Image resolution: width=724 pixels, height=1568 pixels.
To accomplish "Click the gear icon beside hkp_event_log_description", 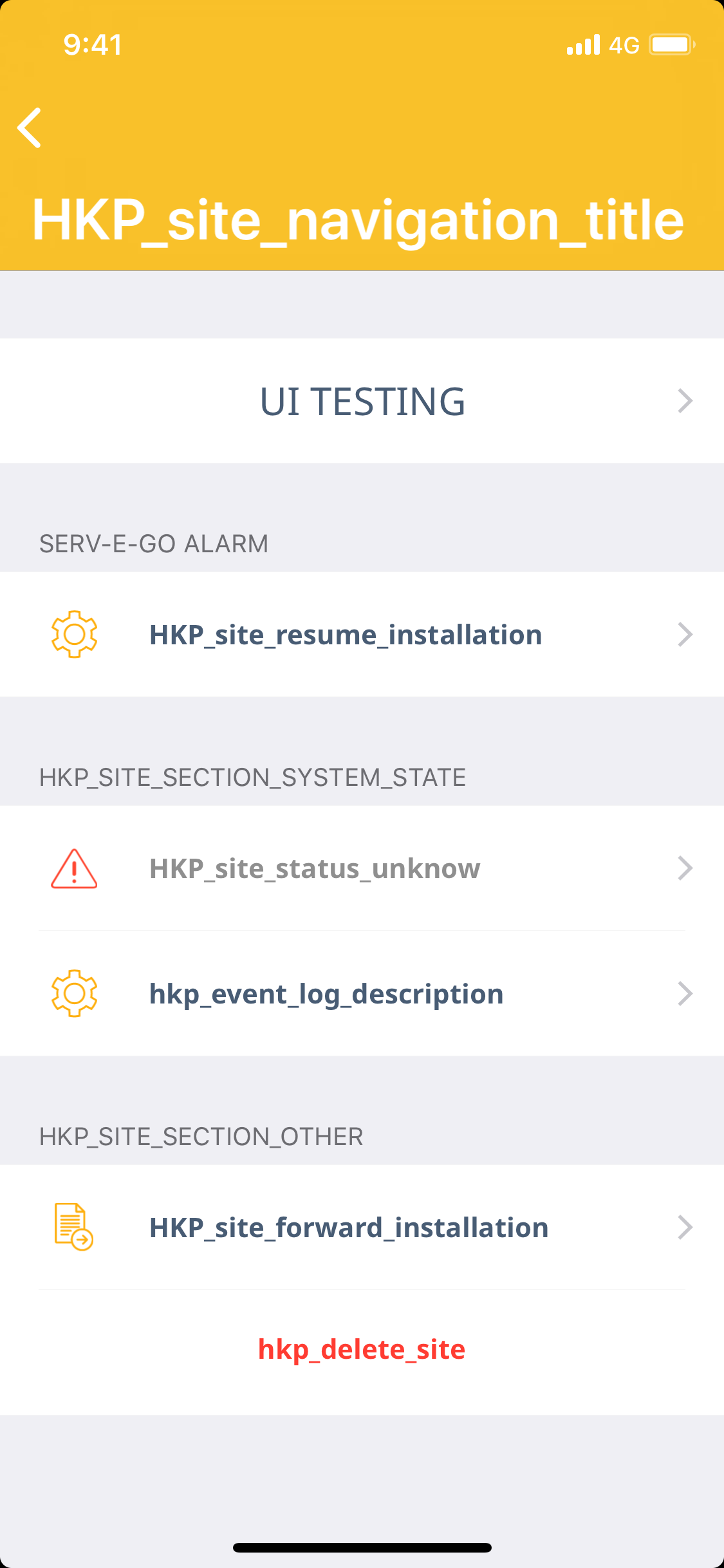I will (x=74, y=993).
